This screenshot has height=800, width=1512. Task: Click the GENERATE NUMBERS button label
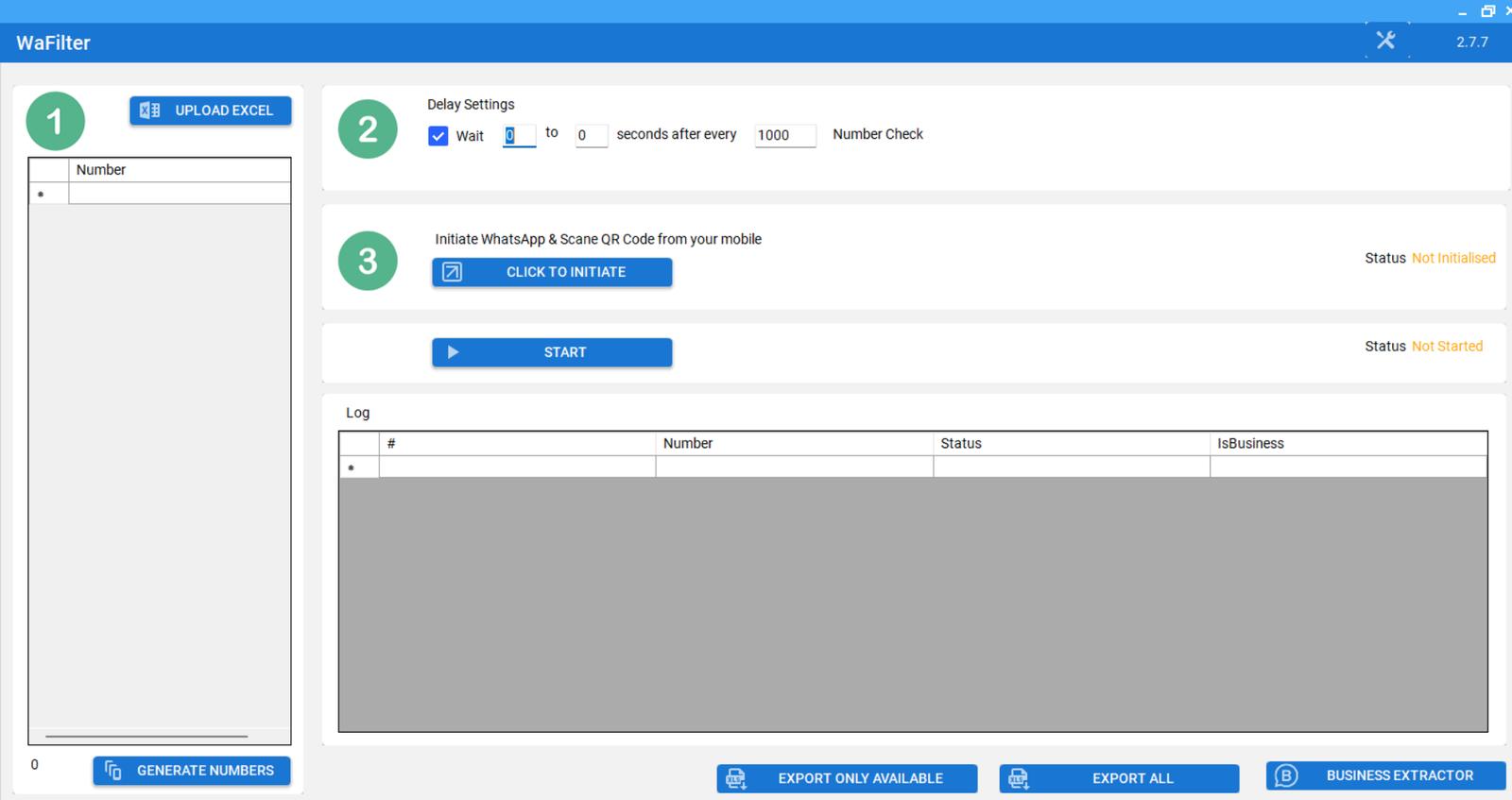click(x=205, y=771)
